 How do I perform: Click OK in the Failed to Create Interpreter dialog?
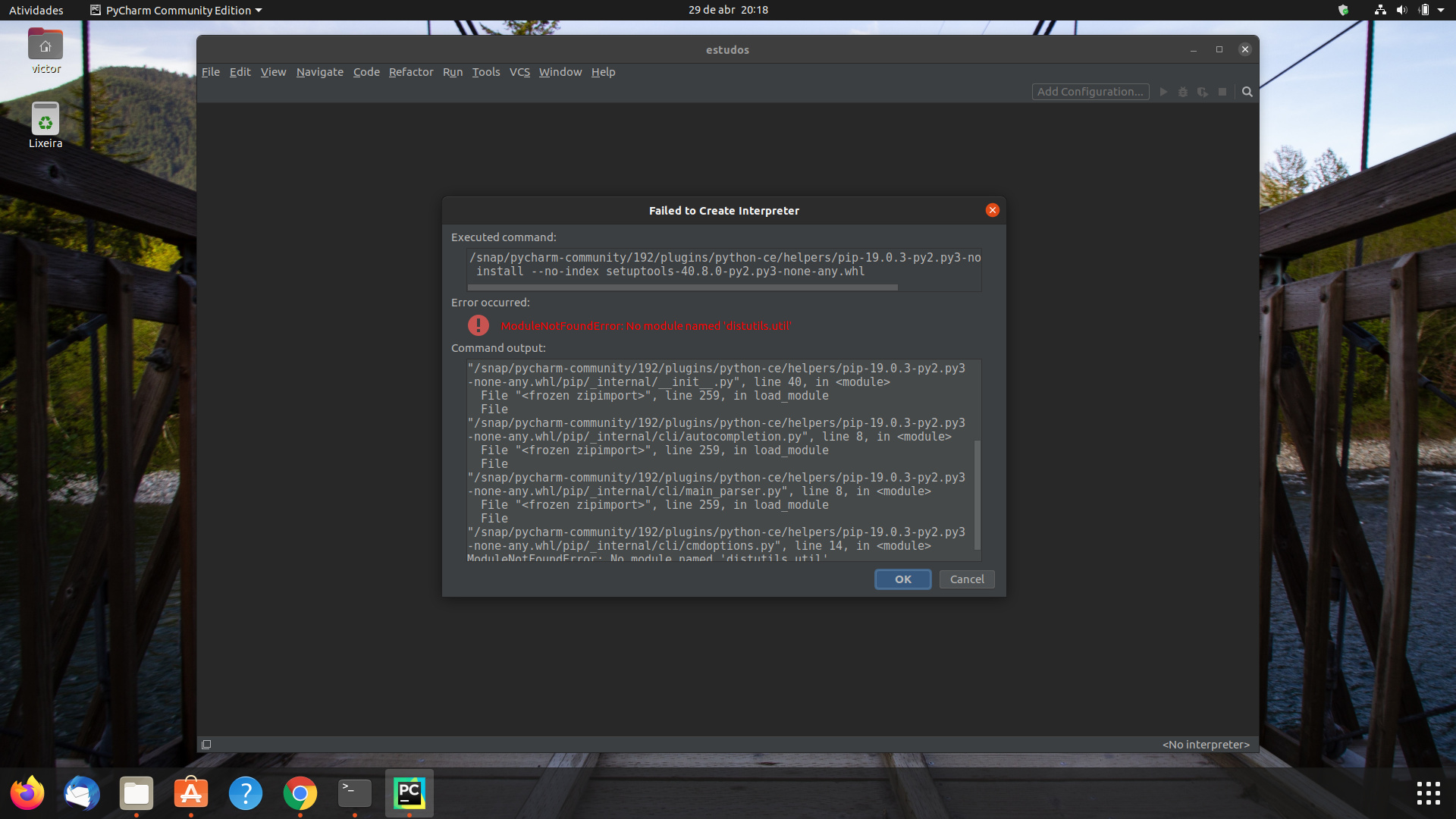(902, 579)
